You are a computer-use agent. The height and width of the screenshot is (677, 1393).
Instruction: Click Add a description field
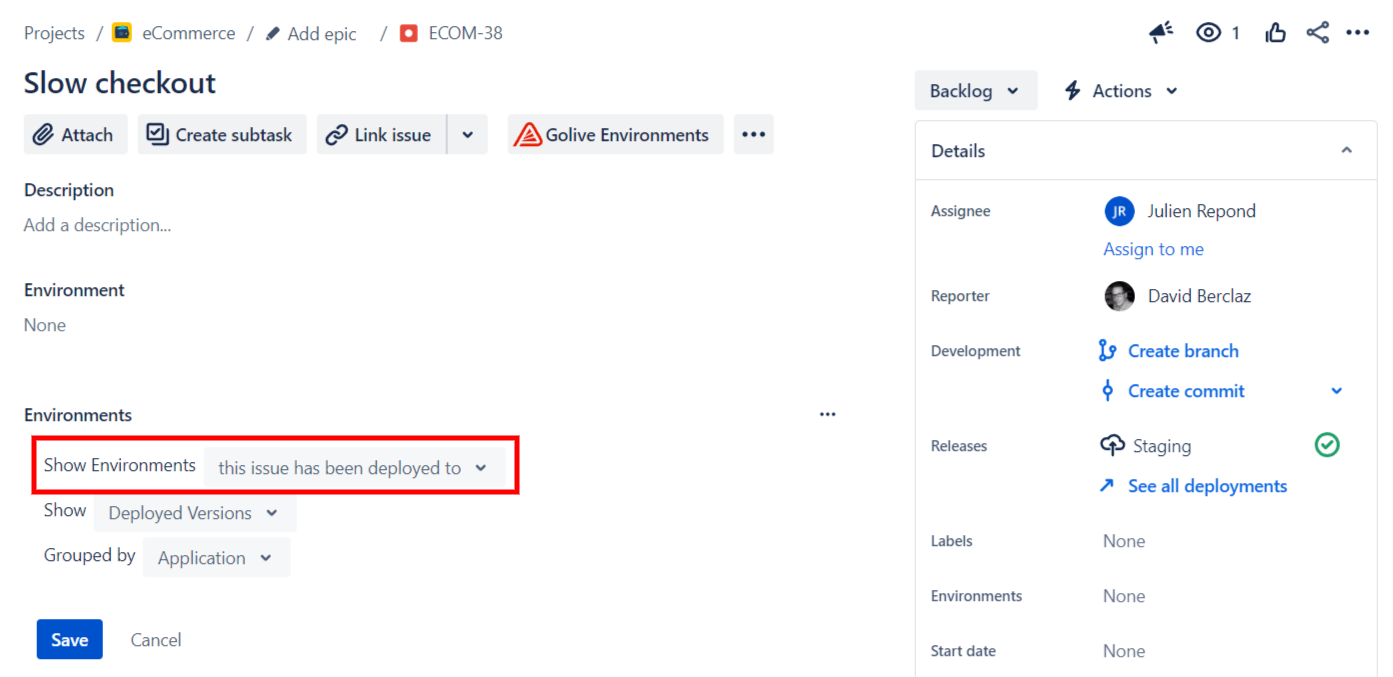(x=98, y=225)
